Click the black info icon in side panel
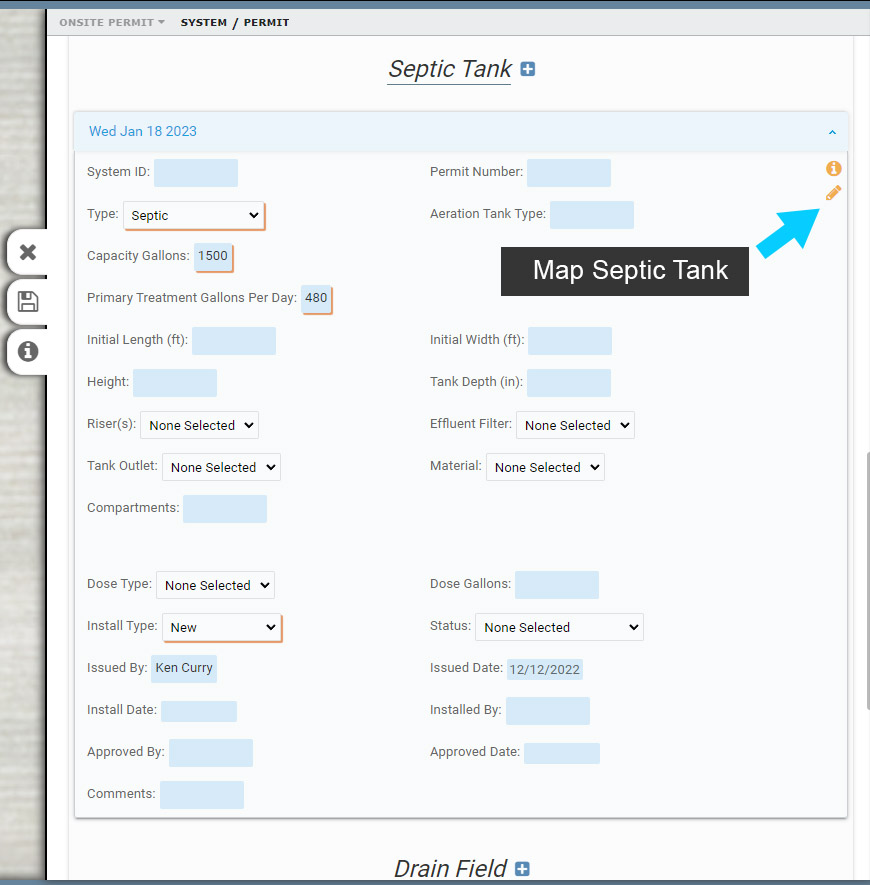Image resolution: width=870 pixels, height=885 pixels. click(x=28, y=351)
